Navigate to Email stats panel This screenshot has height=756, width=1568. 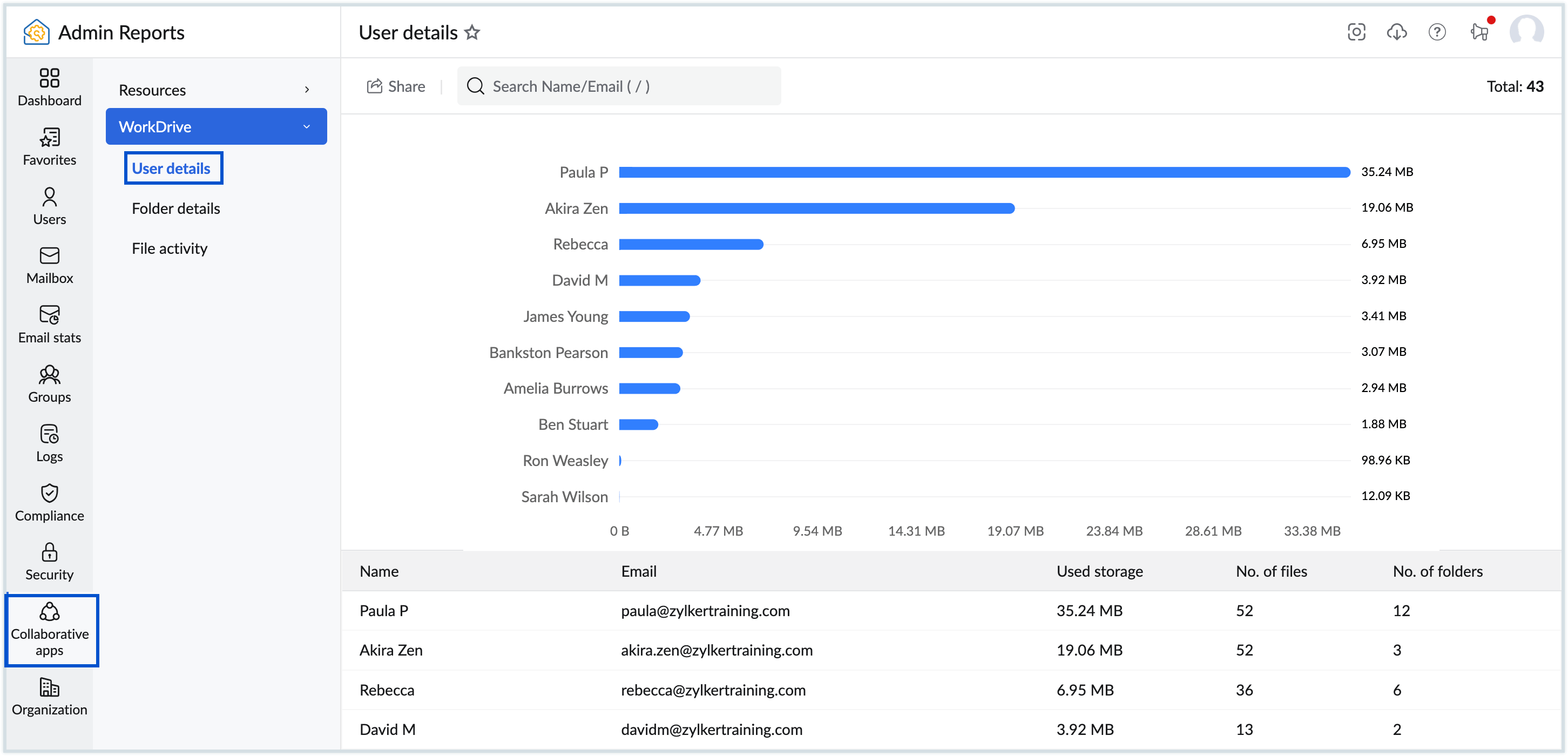coord(48,324)
